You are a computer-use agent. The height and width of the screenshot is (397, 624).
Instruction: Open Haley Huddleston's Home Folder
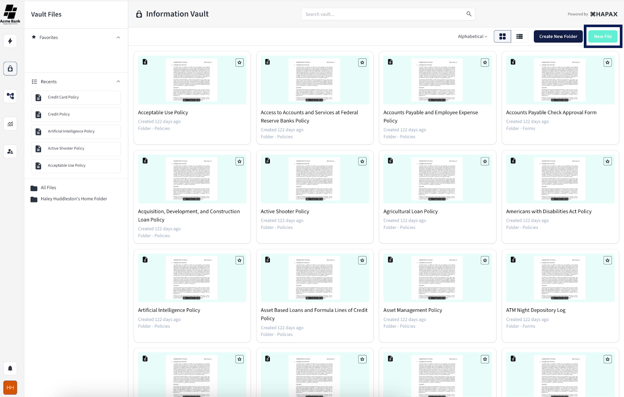point(69,199)
